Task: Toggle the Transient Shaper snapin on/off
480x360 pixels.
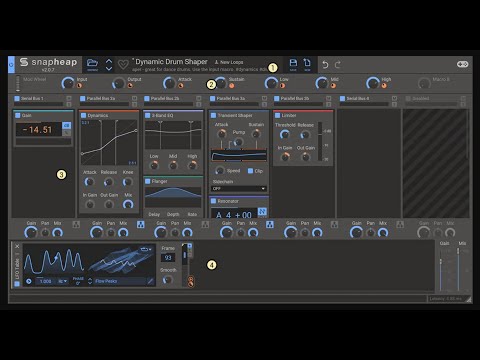Action: tap(214, 115)
